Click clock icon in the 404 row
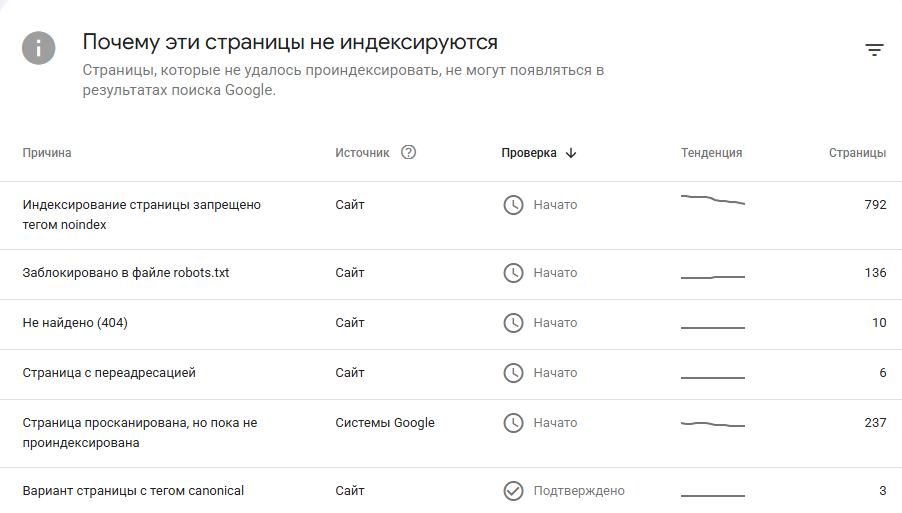902x513 pixels. click(513, 323)
